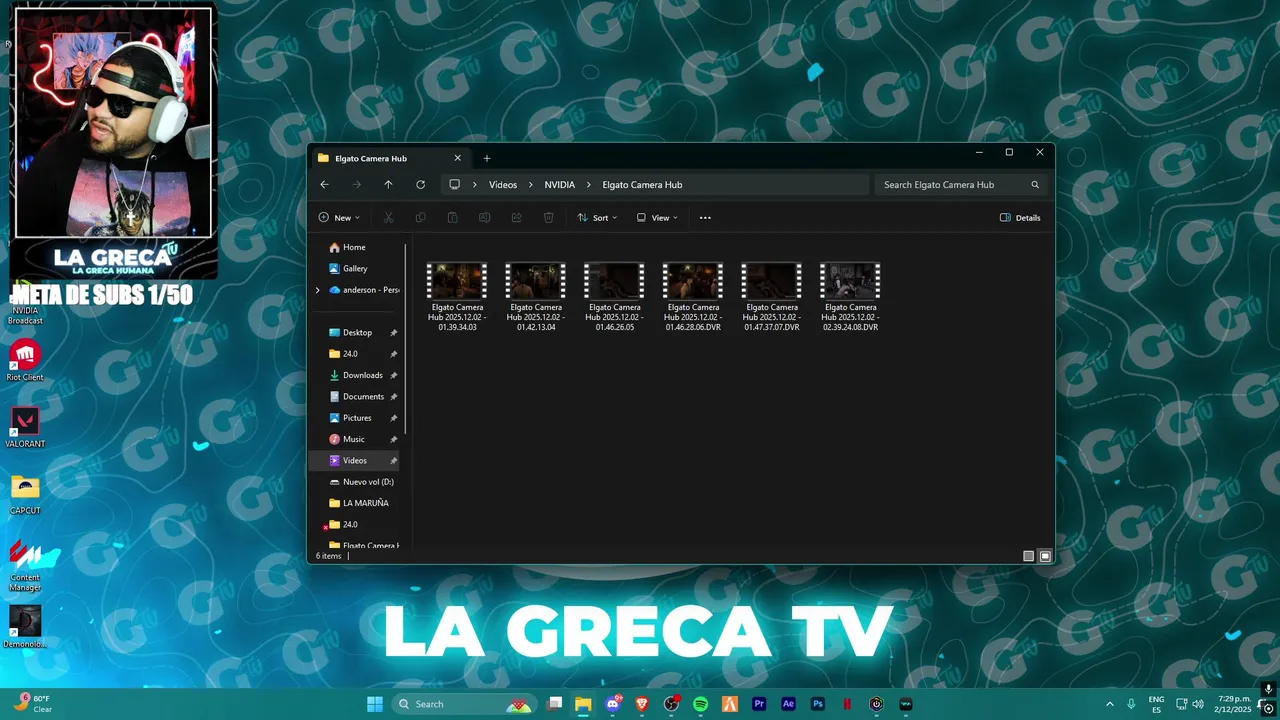
Task: Click the Cut icon in Explorer toolbar
Action: [389, 218]
